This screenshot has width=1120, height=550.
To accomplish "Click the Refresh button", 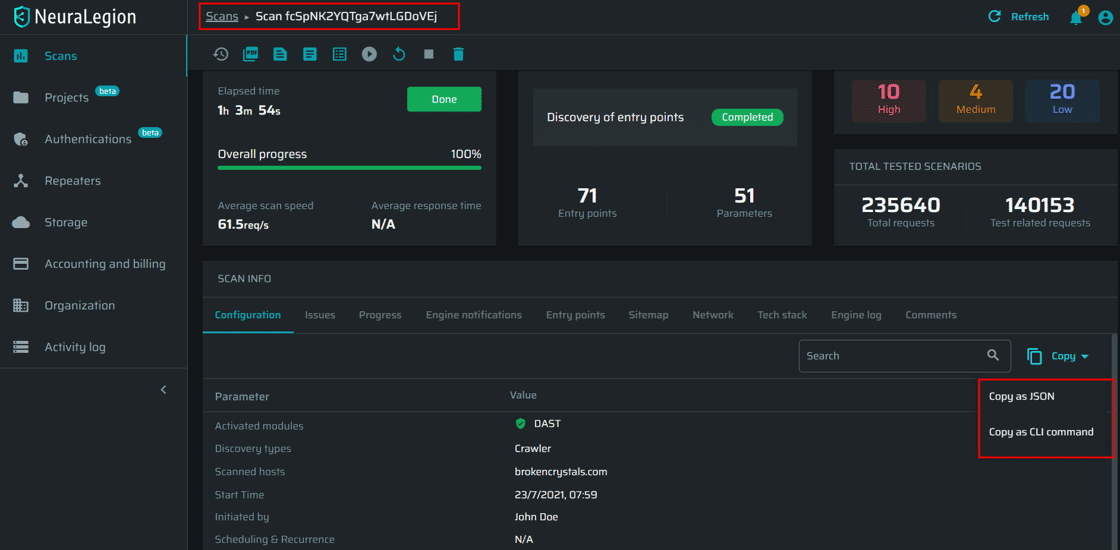I will (1019, 16).
